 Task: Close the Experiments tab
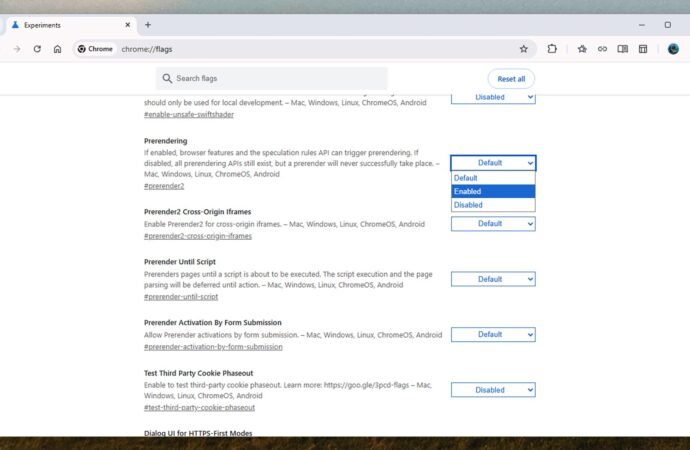[128, 25]
